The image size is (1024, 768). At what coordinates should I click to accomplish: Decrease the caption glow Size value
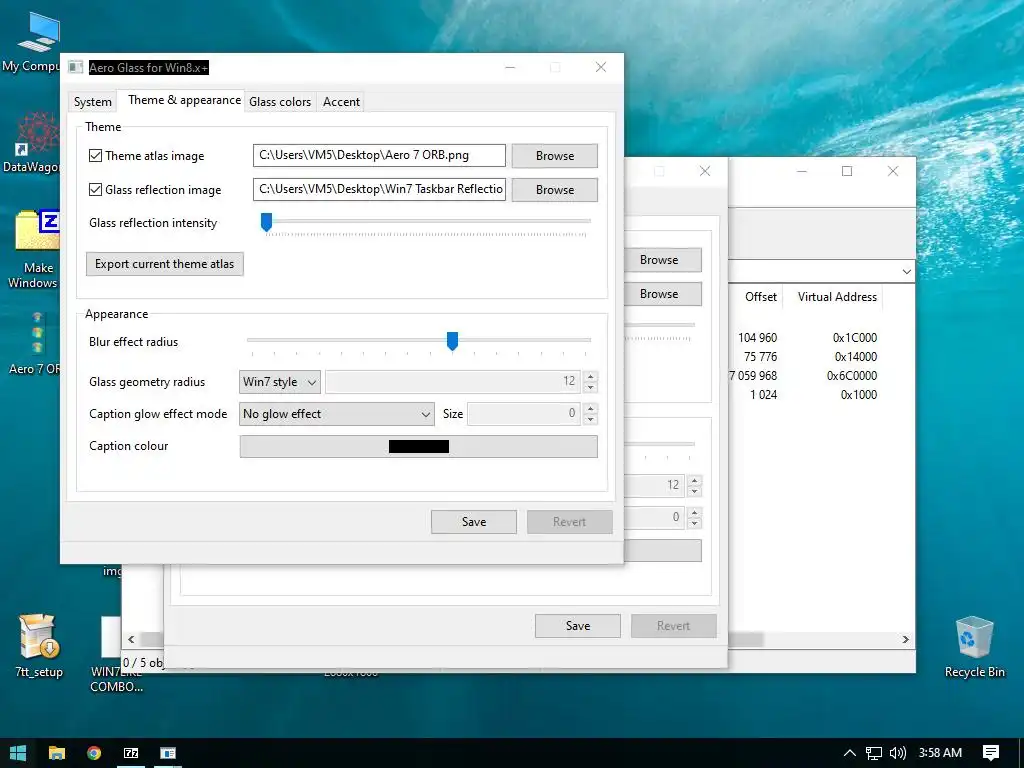click(x=590, y=419)
